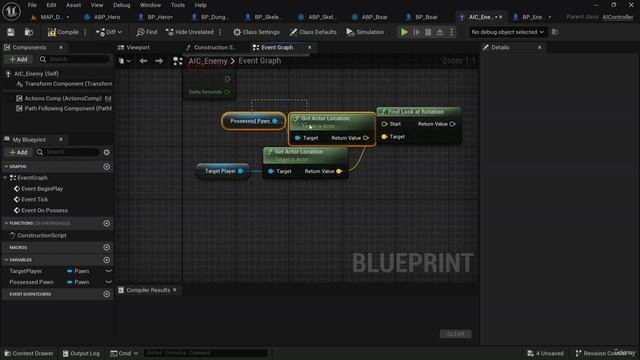Screen dimensions: 640x360
Task: Open Compile options three-dot menu
Action: click(85, 32)
